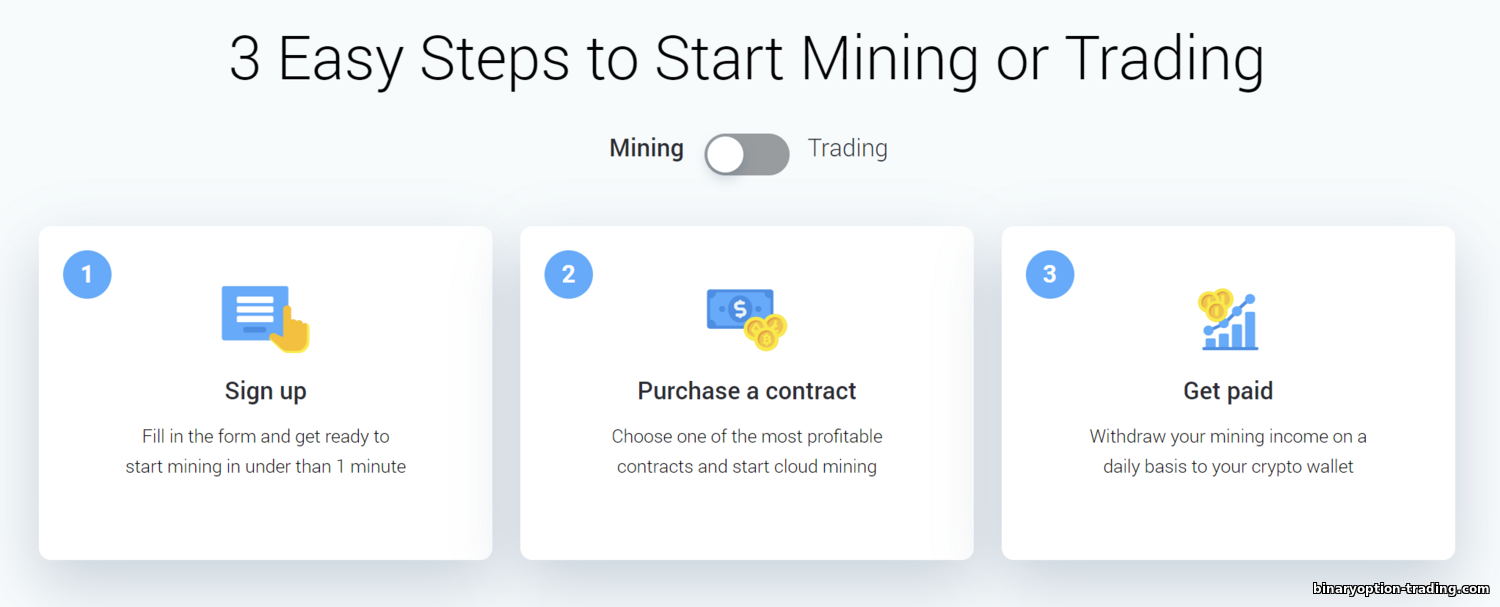Click the blue number 1 badge

87,274
